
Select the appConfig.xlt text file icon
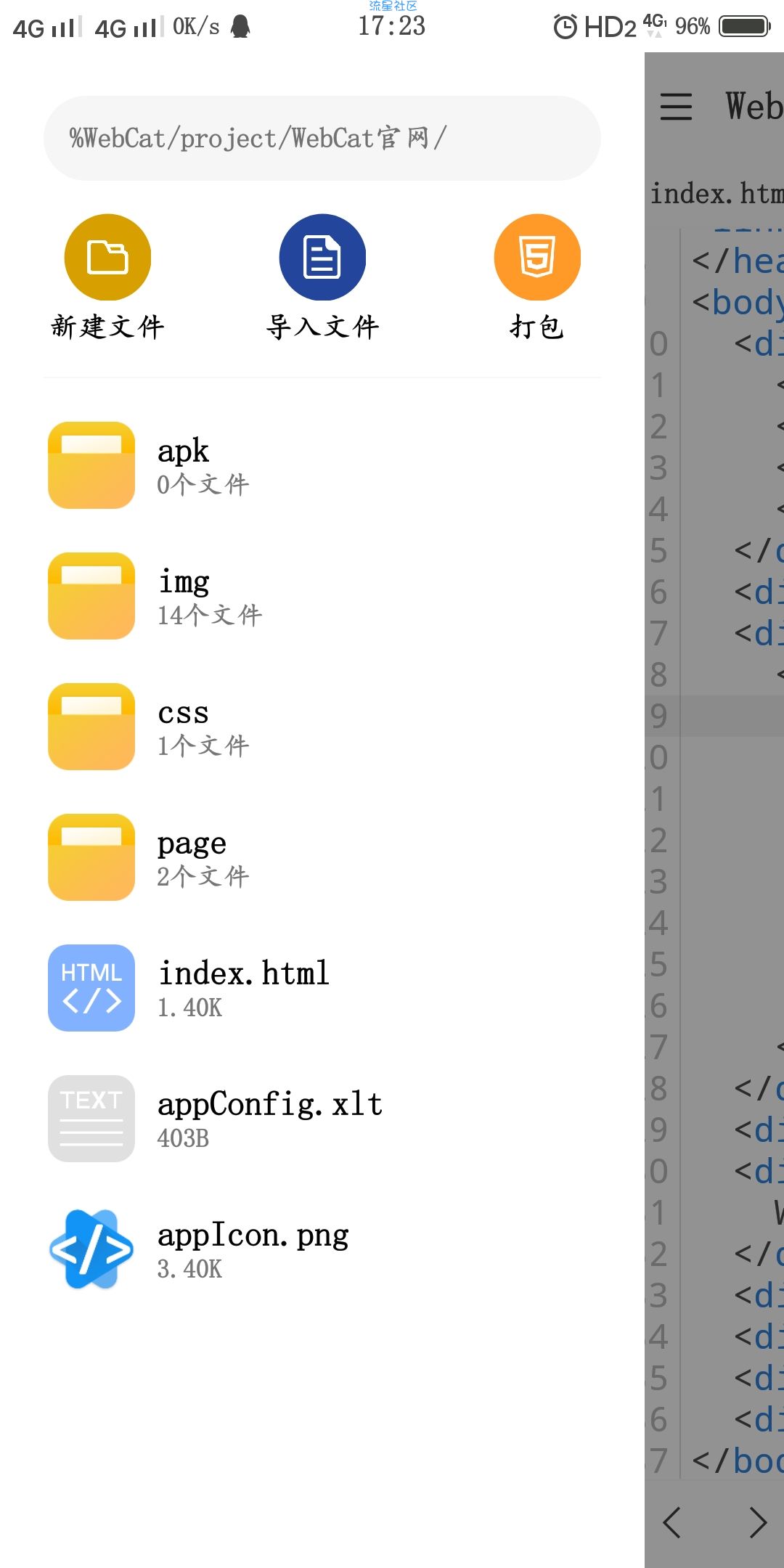[x=91, y=1119]
